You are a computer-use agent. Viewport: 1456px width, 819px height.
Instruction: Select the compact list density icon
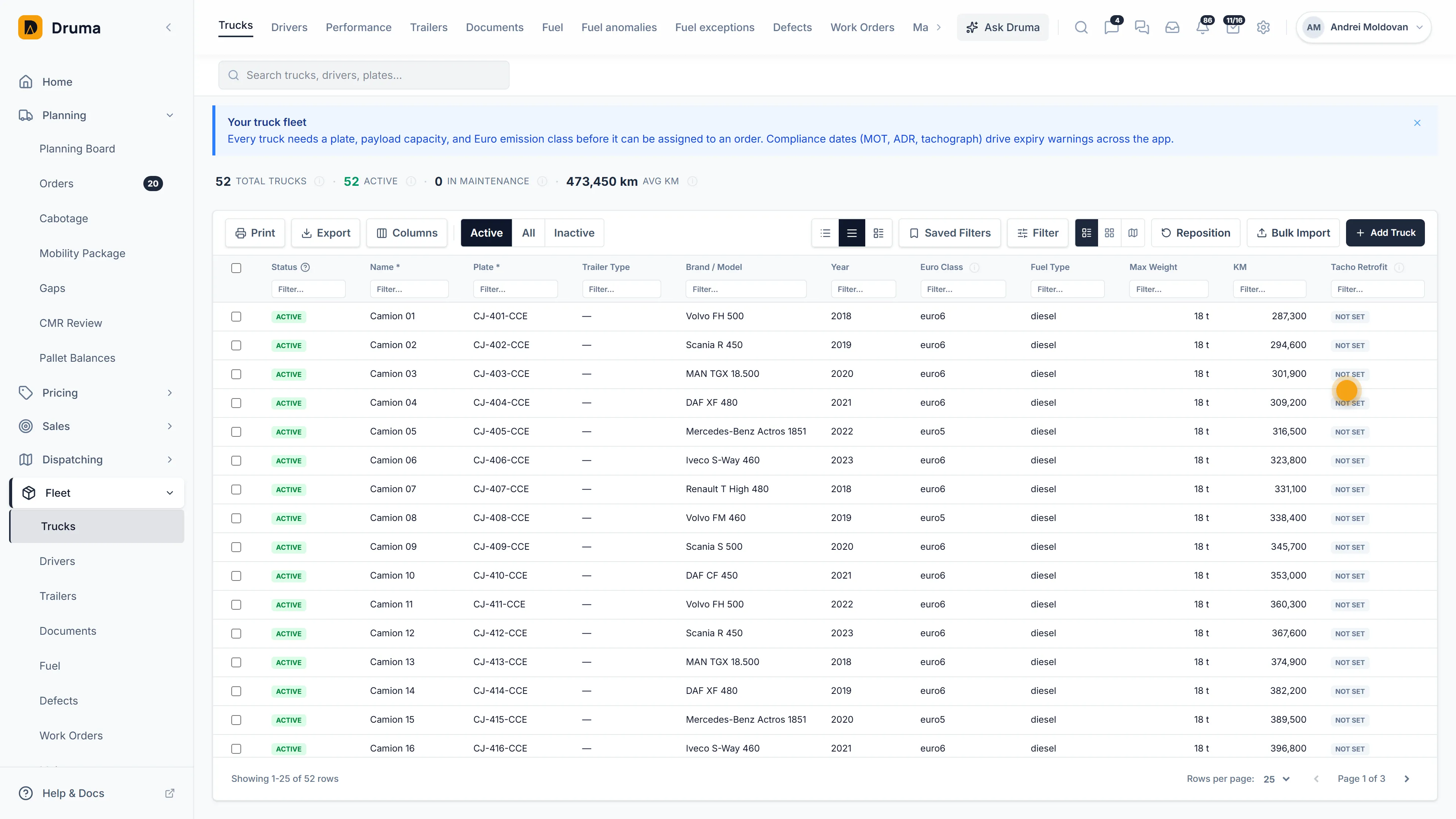tap(825, 233)
